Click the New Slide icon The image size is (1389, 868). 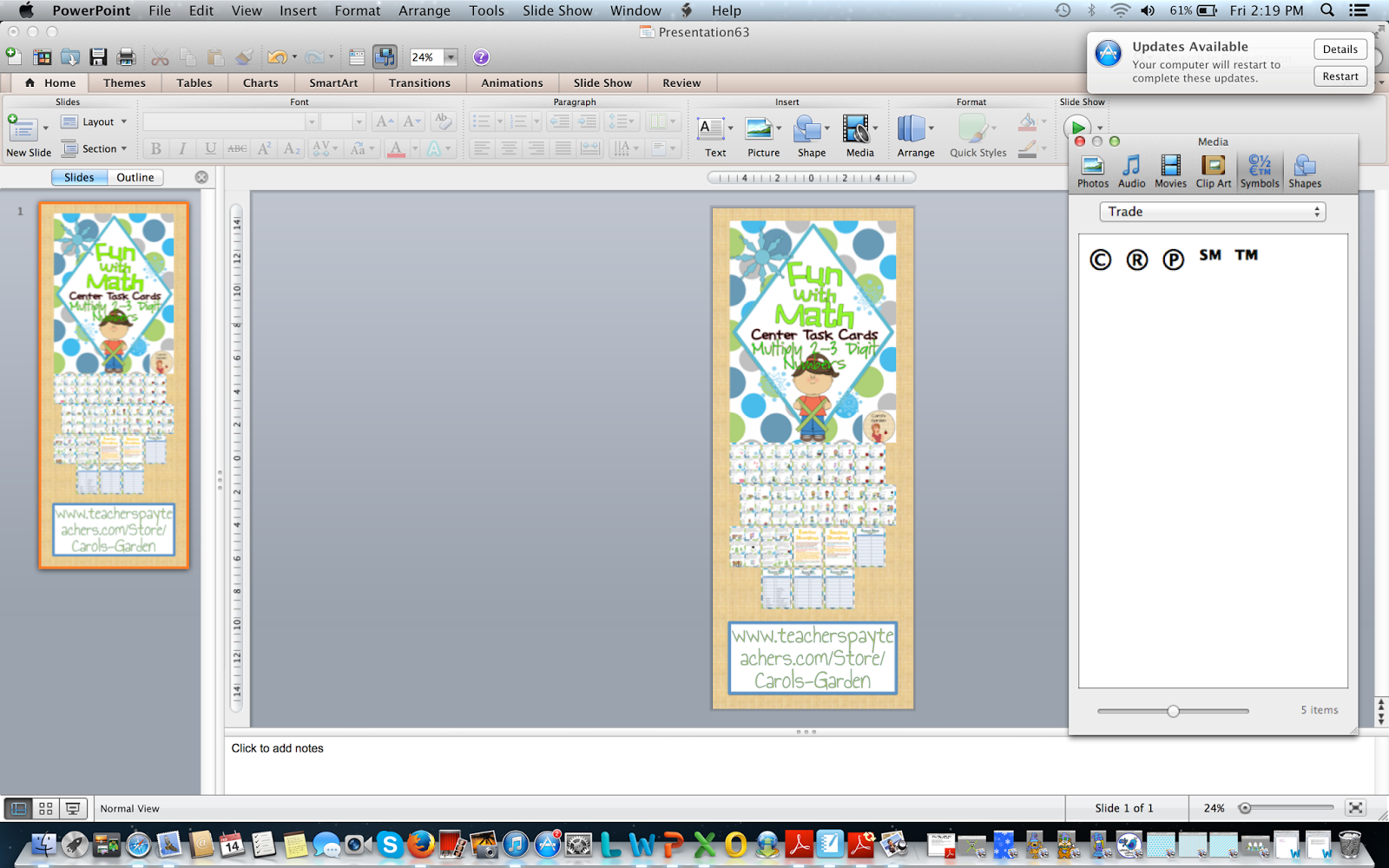pyautogui.click(x=23, y=130)
